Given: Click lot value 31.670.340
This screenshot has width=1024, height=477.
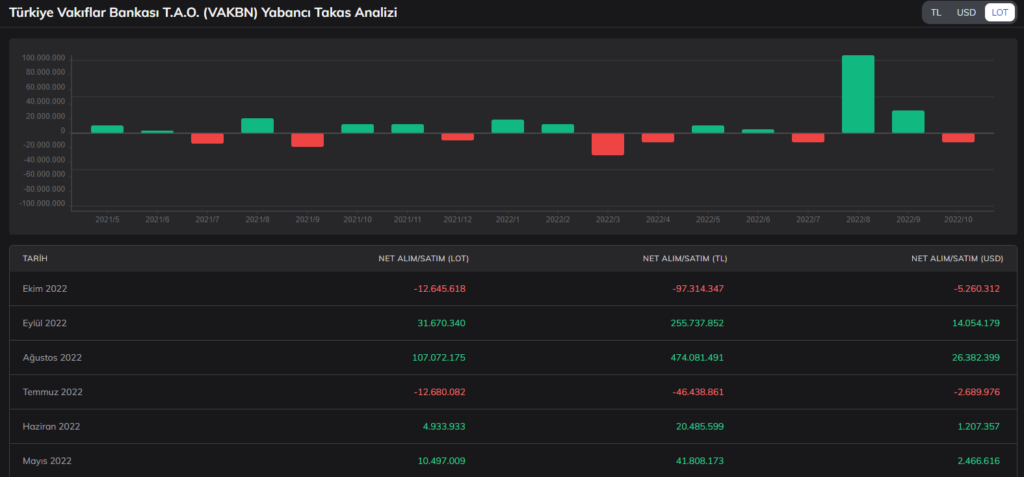Looking at the screenshot, I should pos(441,323).
